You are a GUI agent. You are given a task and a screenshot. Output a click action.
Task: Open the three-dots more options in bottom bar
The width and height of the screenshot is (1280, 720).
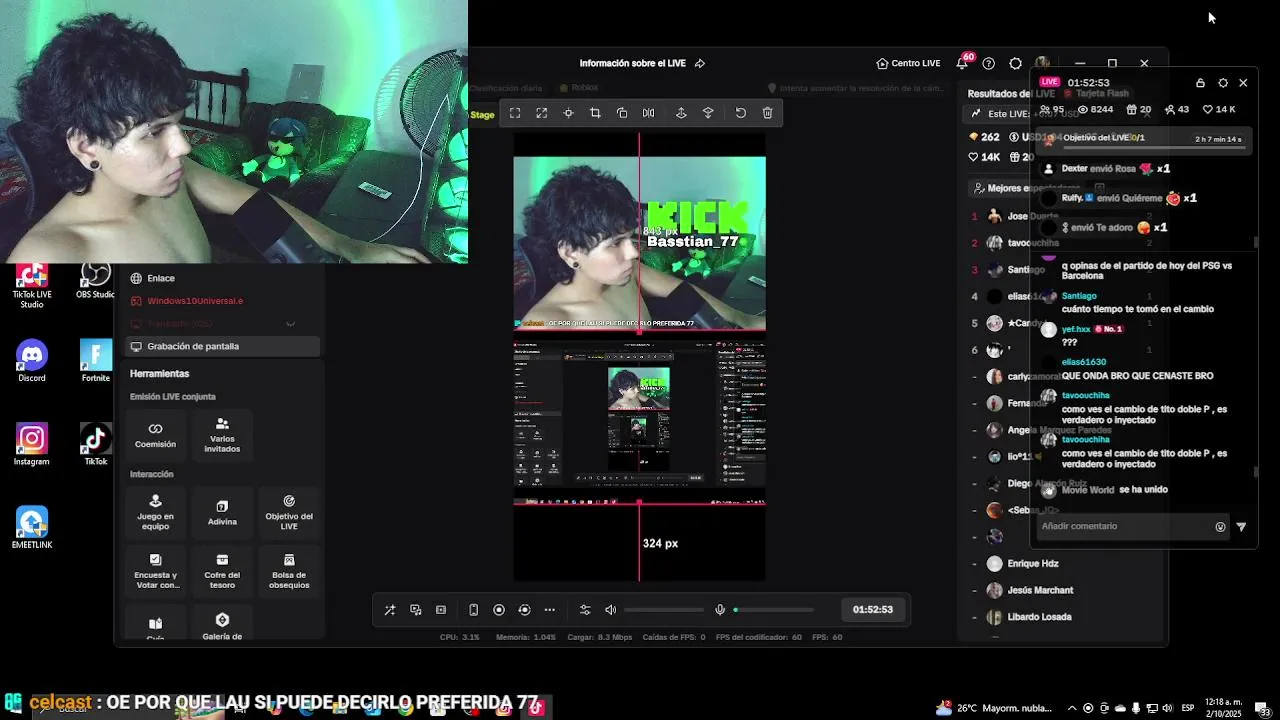coord(550,610)
